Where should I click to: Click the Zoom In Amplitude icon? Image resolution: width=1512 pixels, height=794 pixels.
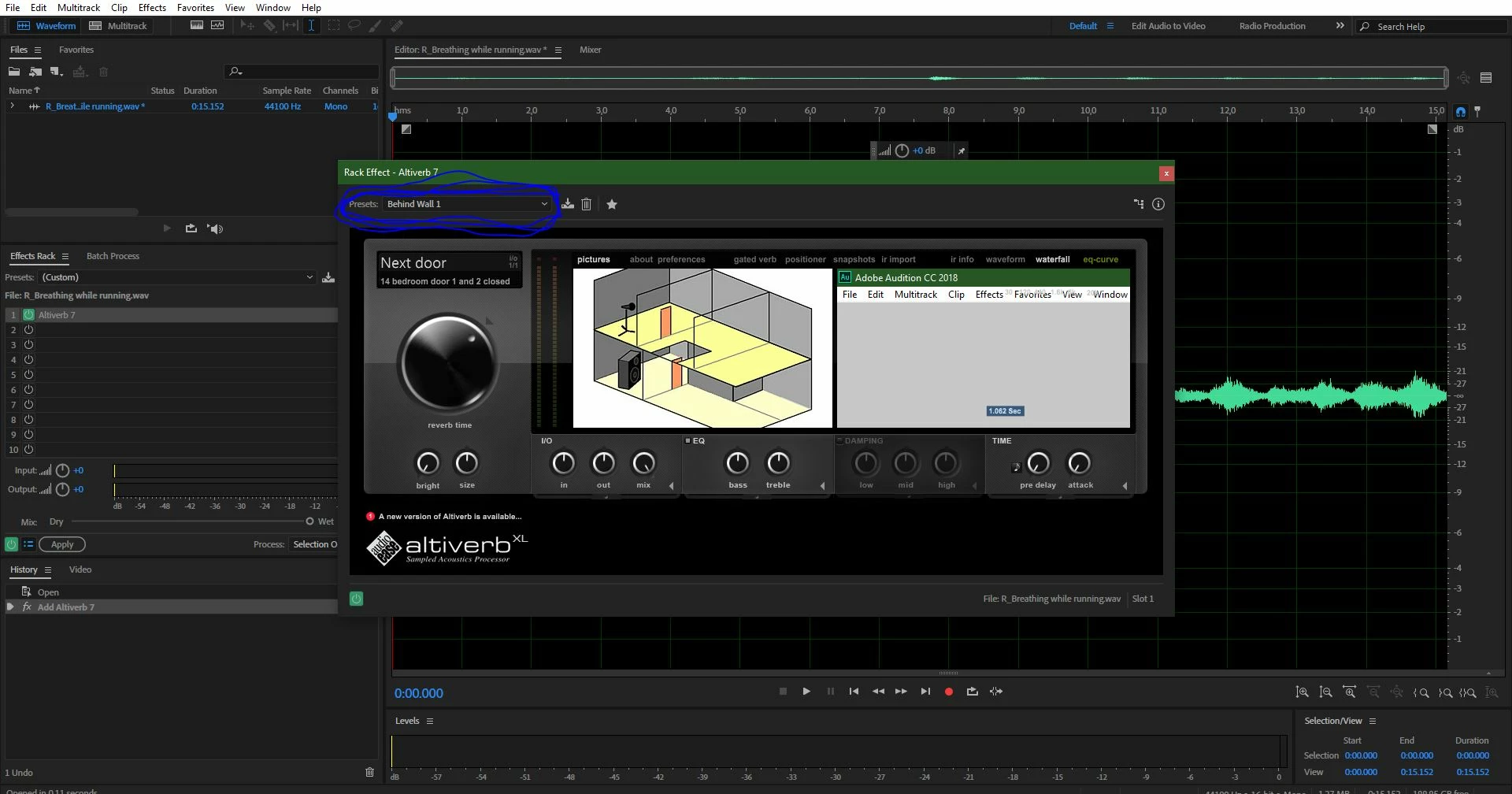click(1303, 692)
